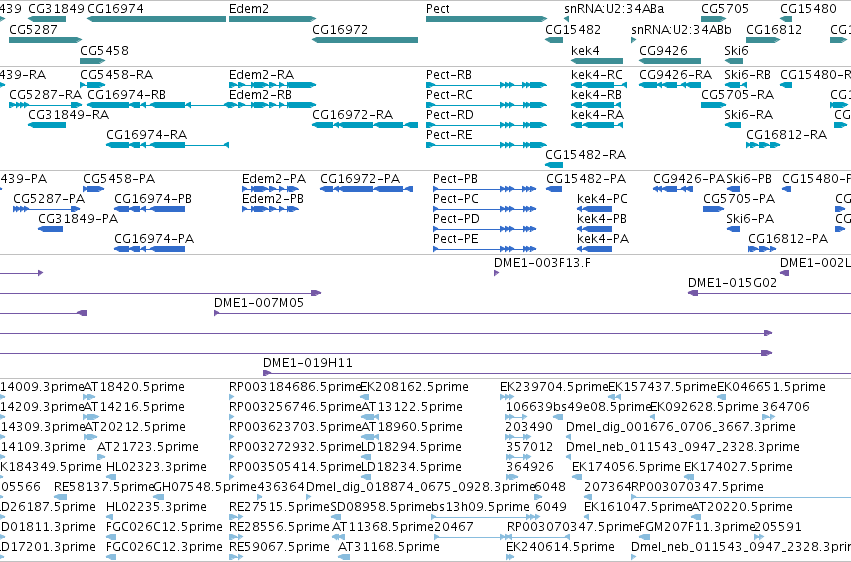Open transcript label Pect-RB
The image size is (851, 562).
449,74
